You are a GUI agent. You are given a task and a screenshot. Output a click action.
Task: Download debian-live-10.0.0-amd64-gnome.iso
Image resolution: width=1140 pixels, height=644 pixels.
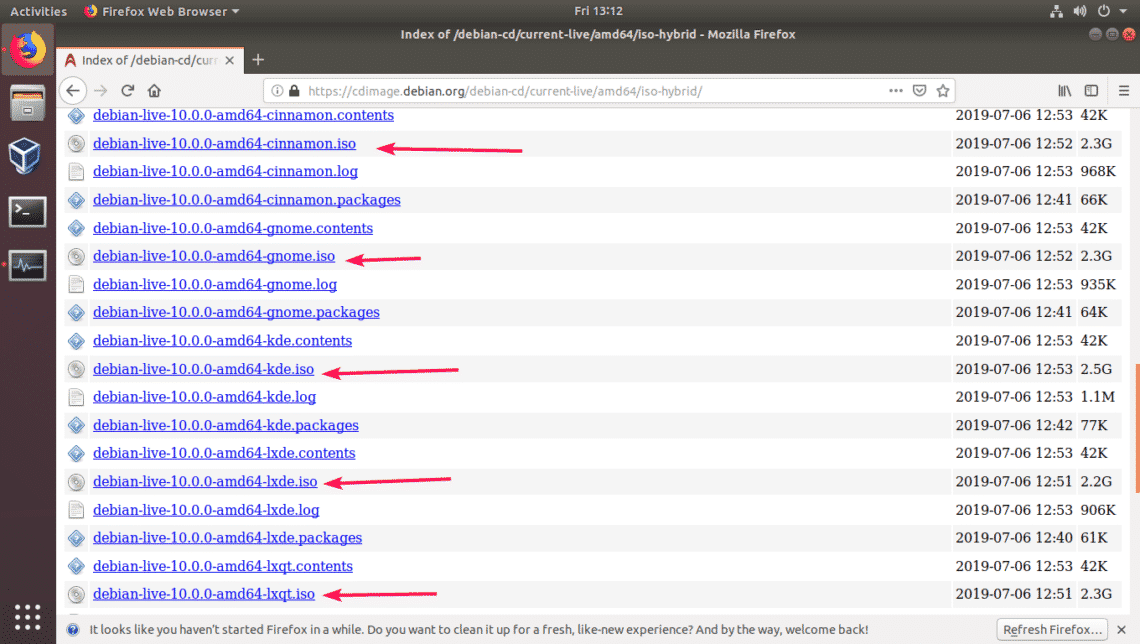214,256
